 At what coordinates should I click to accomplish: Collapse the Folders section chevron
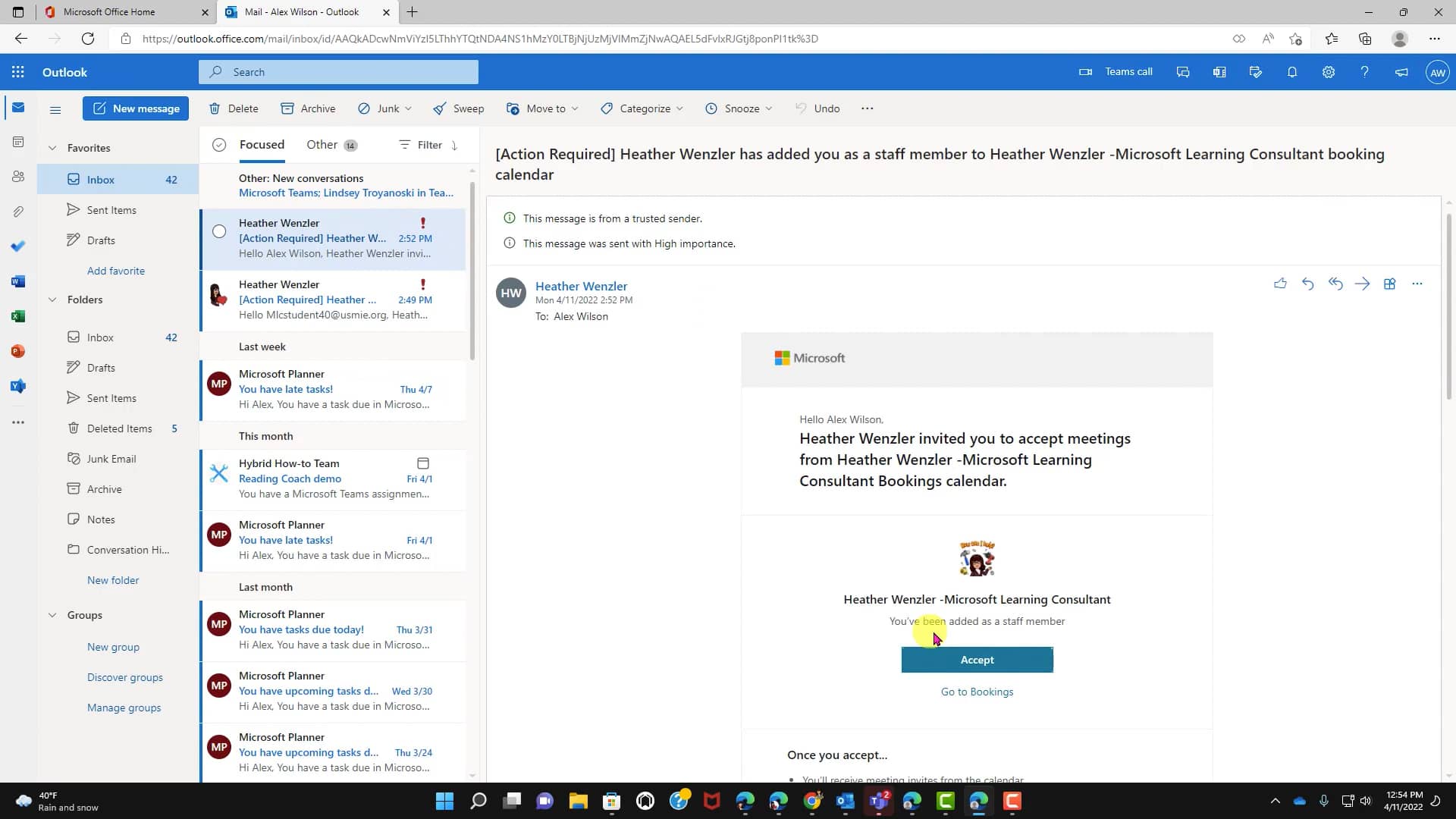pyautogui.click(x=52, y=300)
